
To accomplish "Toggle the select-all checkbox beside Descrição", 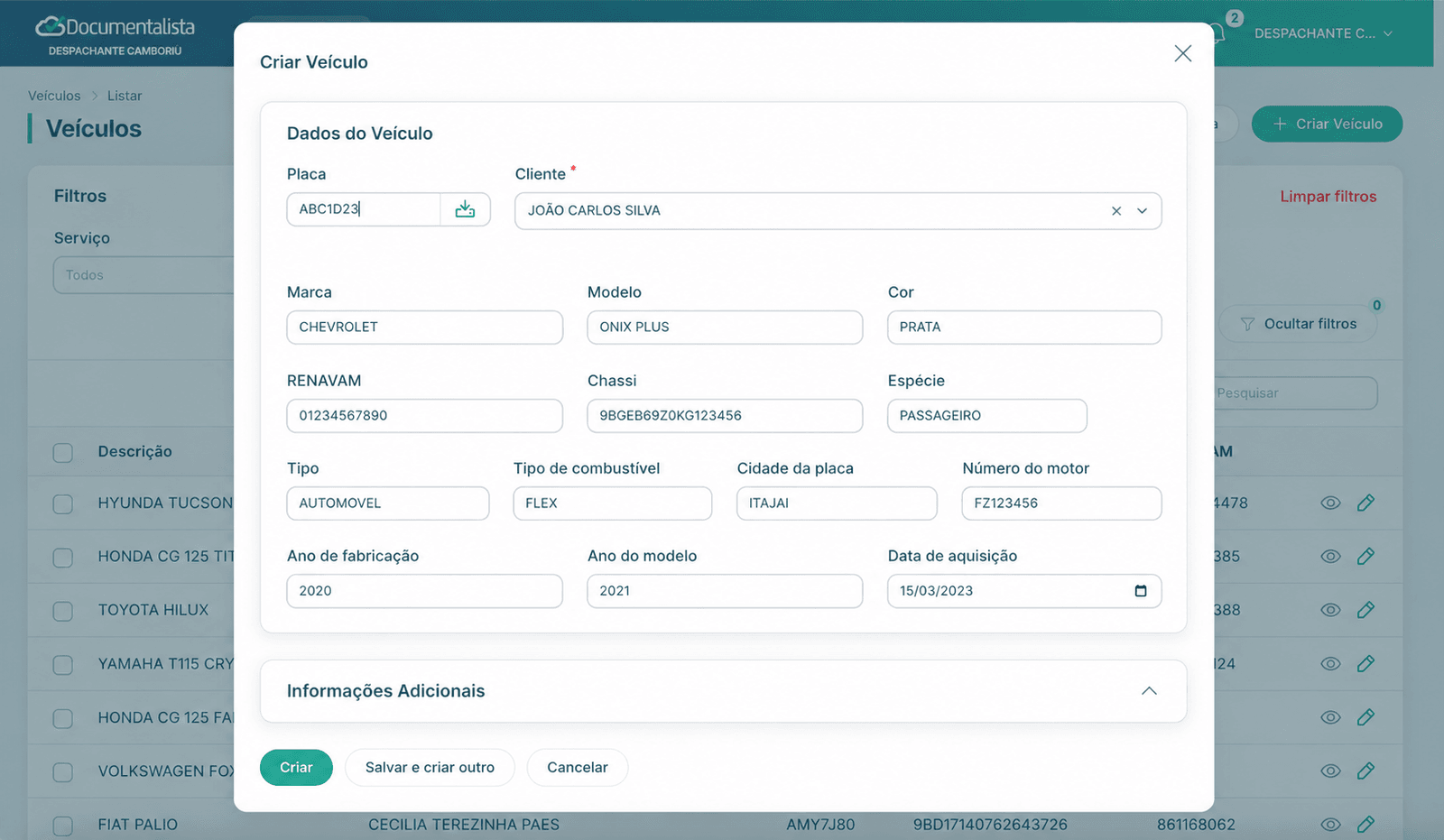I will pyautogui.click(x=63, y=453).
